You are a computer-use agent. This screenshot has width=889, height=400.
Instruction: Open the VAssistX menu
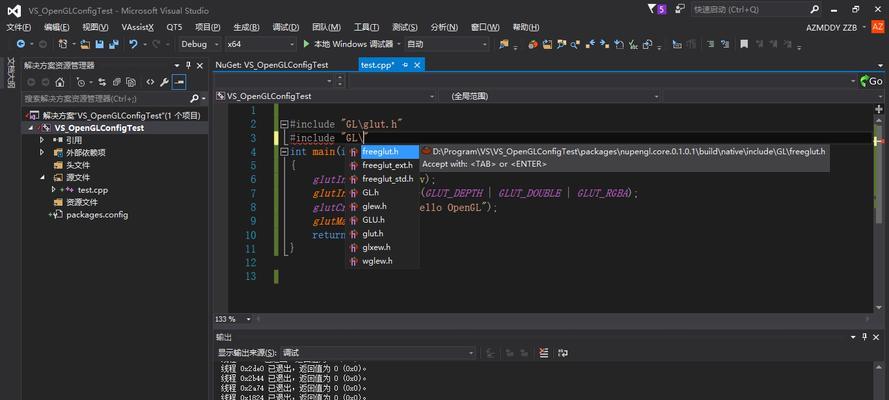tap(138, 27)
